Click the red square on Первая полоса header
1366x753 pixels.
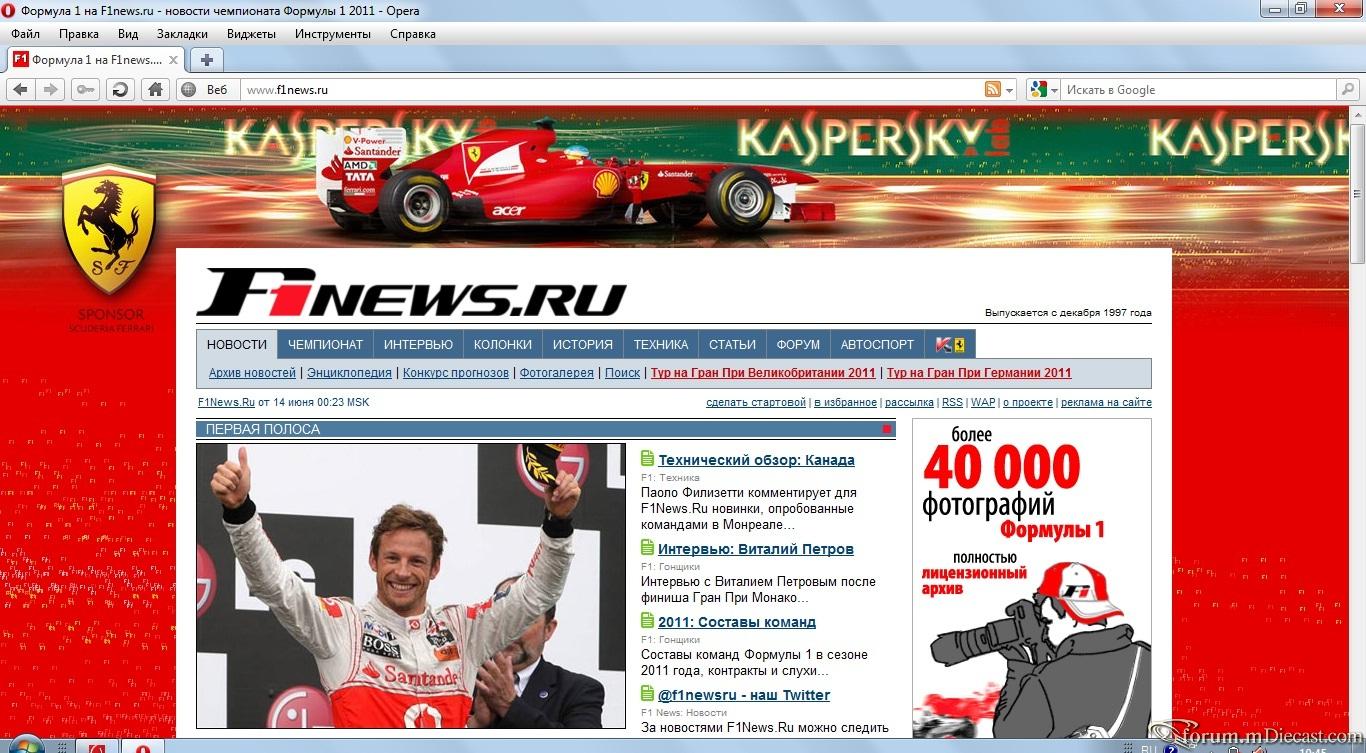click(886, 429)
